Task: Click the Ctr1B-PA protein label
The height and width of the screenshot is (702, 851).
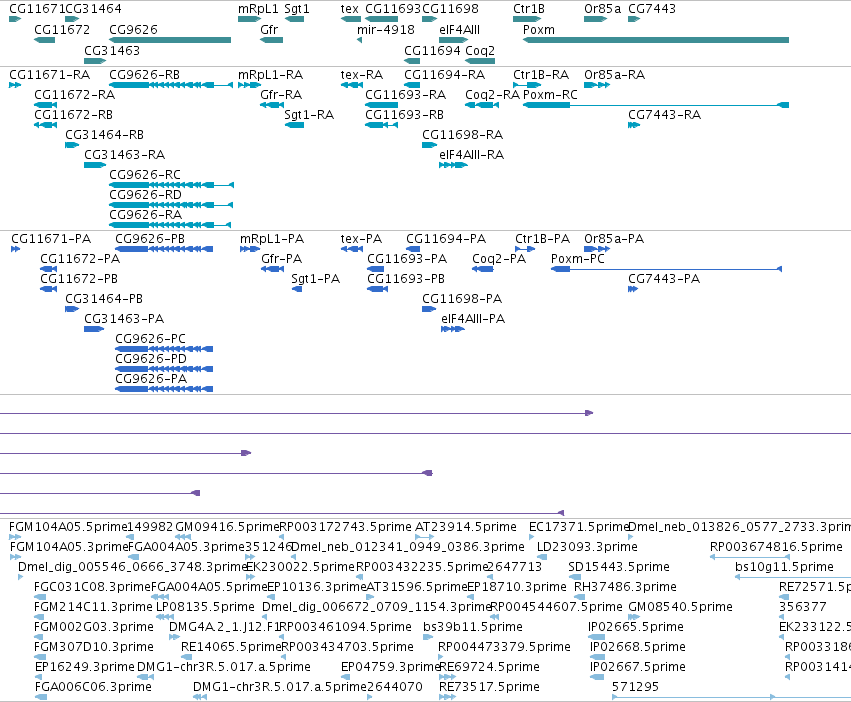Action: point(542,238)
